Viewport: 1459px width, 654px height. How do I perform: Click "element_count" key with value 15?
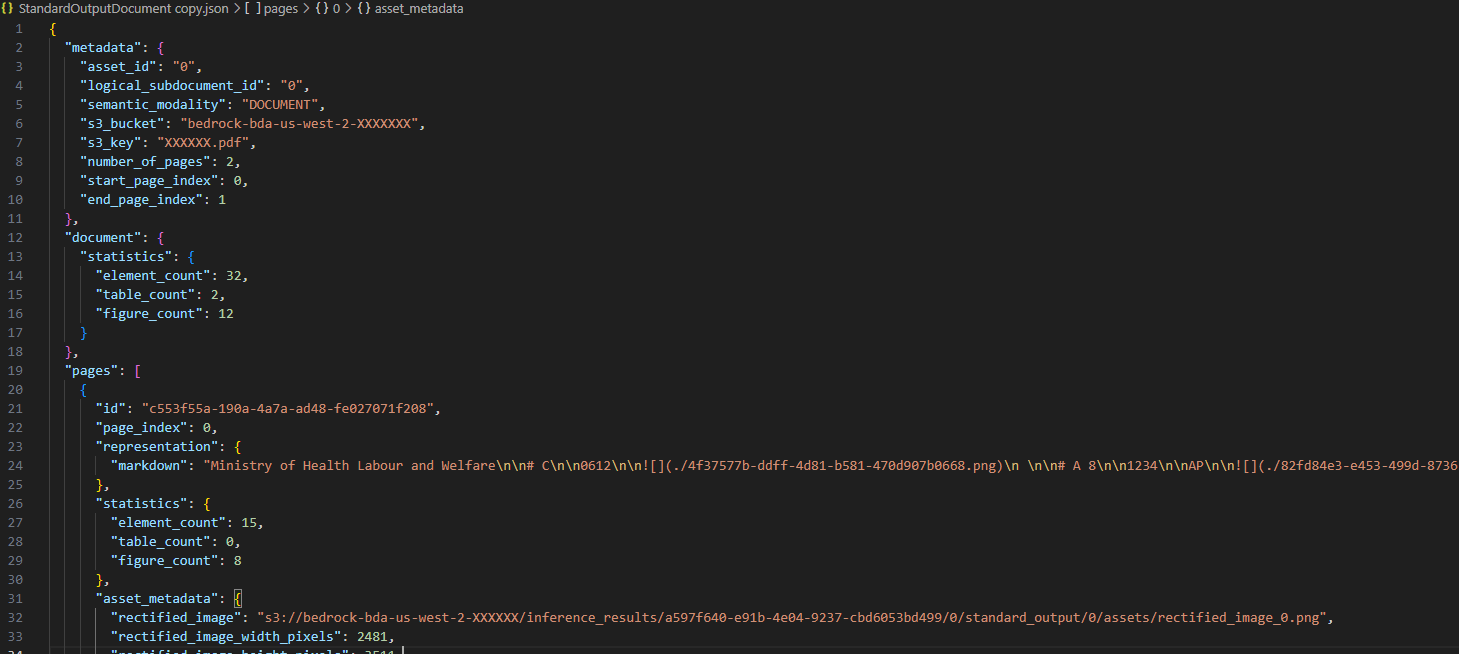click(x=168, y=522)
